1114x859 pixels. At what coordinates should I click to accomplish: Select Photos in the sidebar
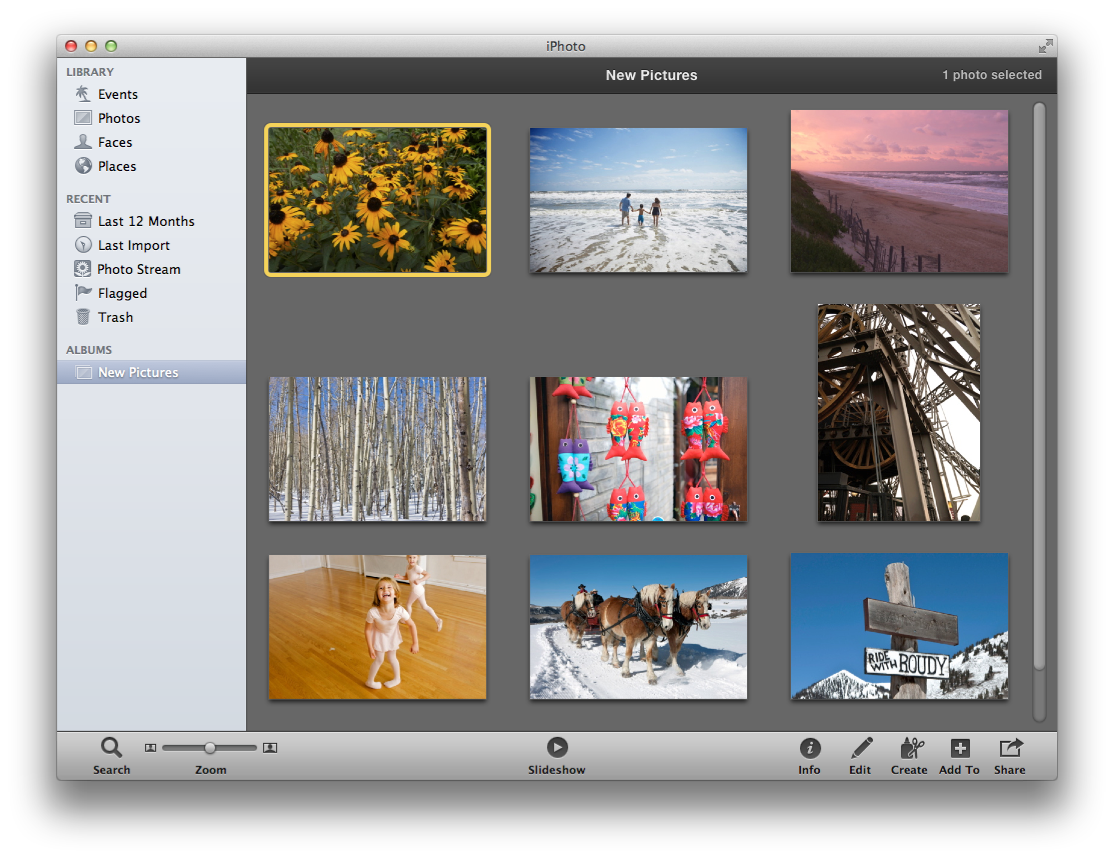click(118, 118)
